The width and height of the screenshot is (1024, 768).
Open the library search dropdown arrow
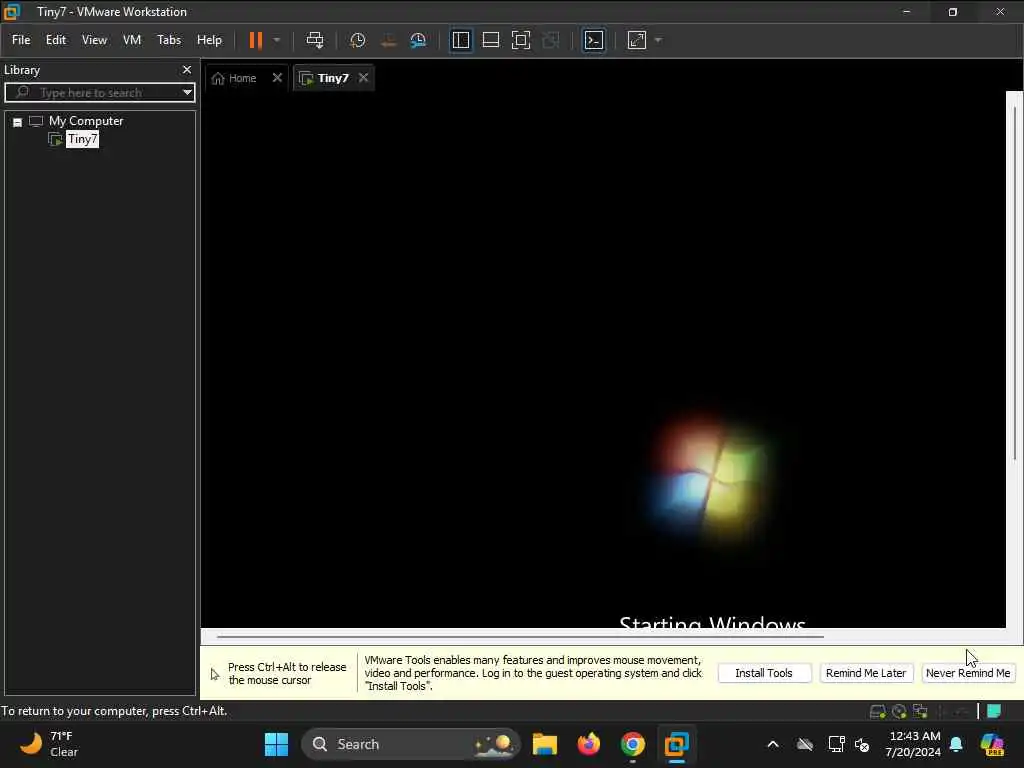(187, 93)
